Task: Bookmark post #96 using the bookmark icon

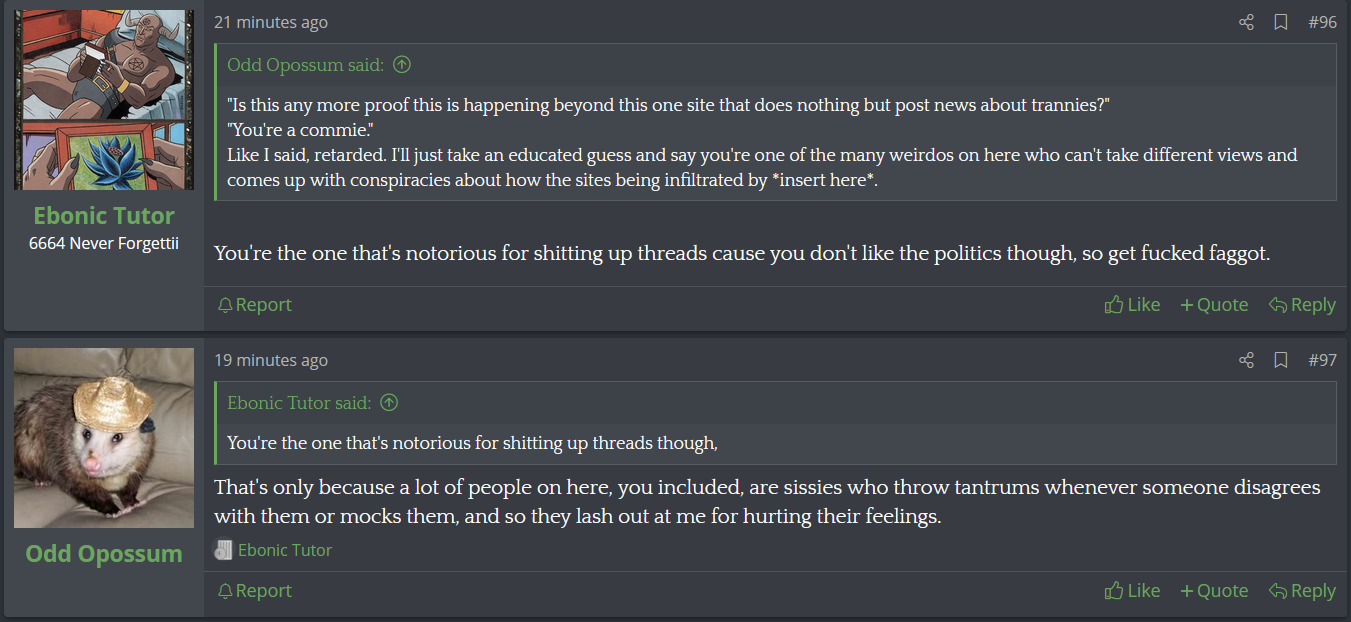Action: pyautogui.click(x=1280, y=22)
